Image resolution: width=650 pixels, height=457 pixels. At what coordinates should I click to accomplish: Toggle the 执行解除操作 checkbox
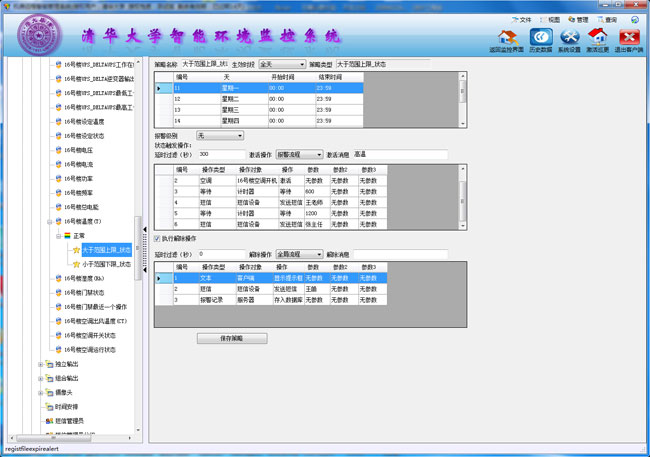click(x=157, y=238)
